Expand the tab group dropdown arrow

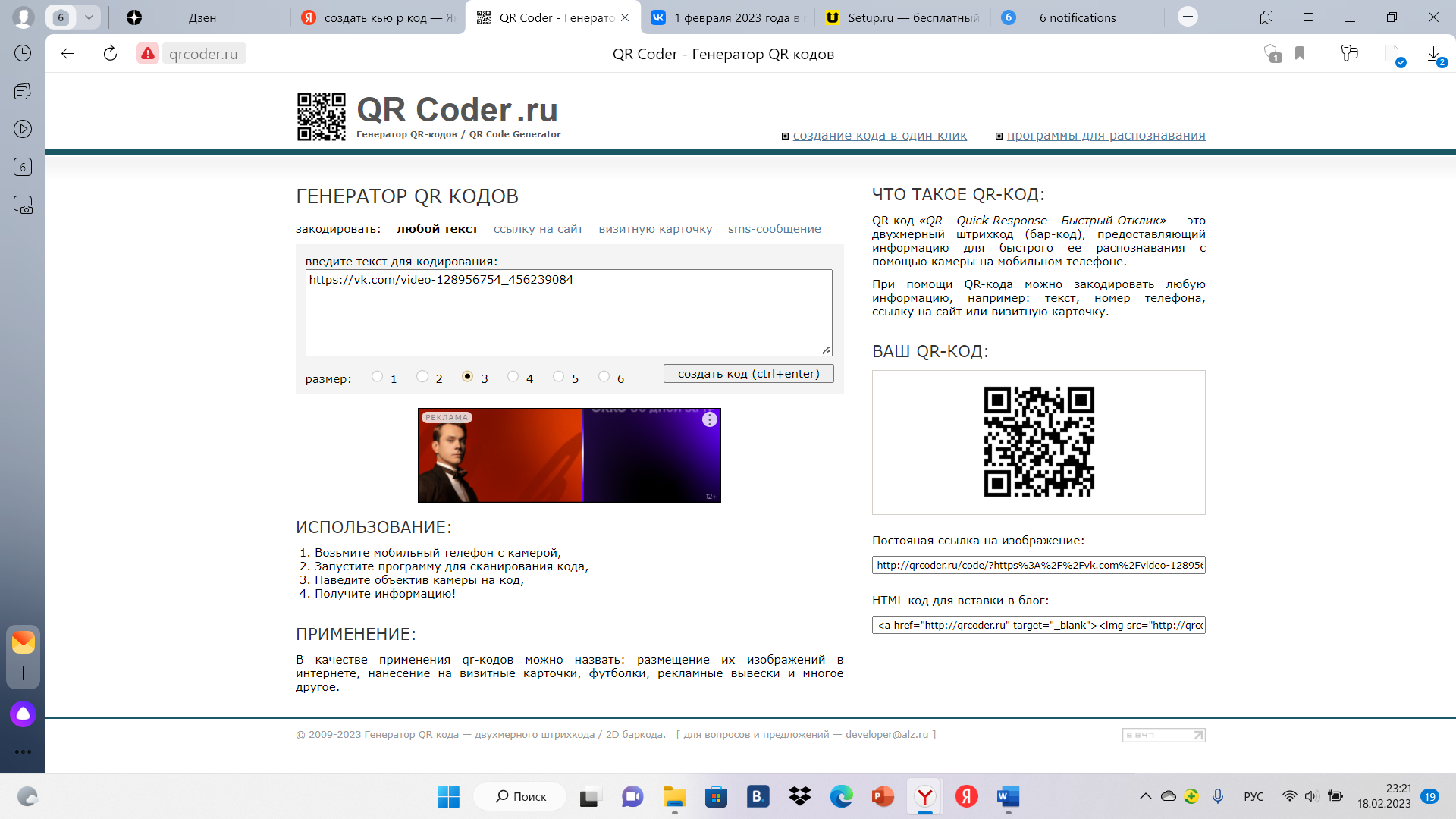pos(89,17)
